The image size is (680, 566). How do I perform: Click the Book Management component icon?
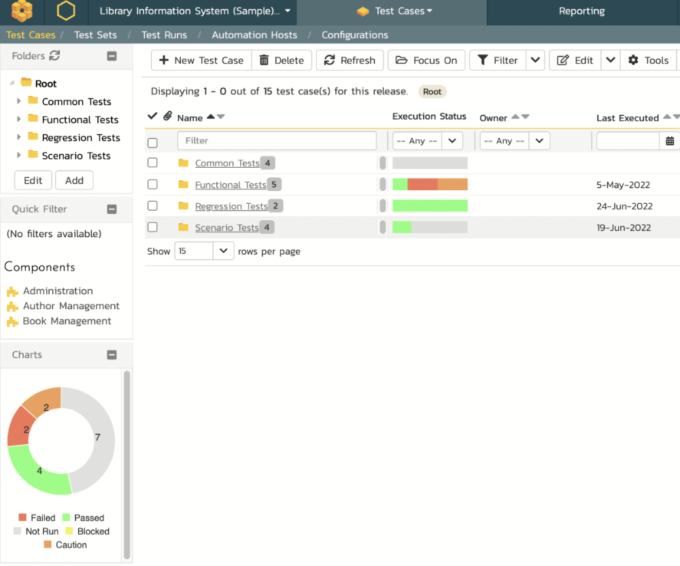pos(12,322)
